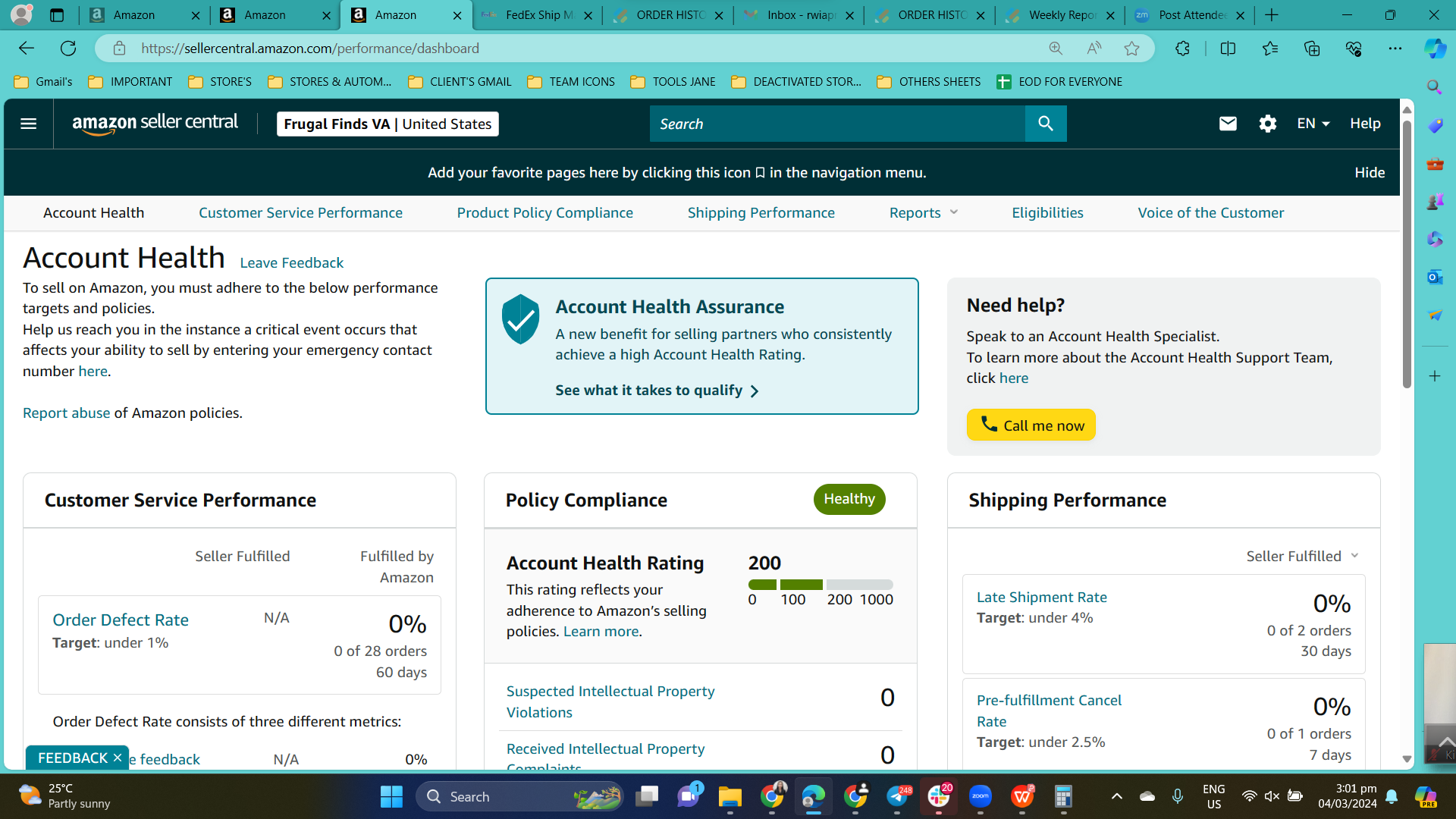Open the Frugal Finds VA account switcher
1456x819 pixels.
[388, 124]
